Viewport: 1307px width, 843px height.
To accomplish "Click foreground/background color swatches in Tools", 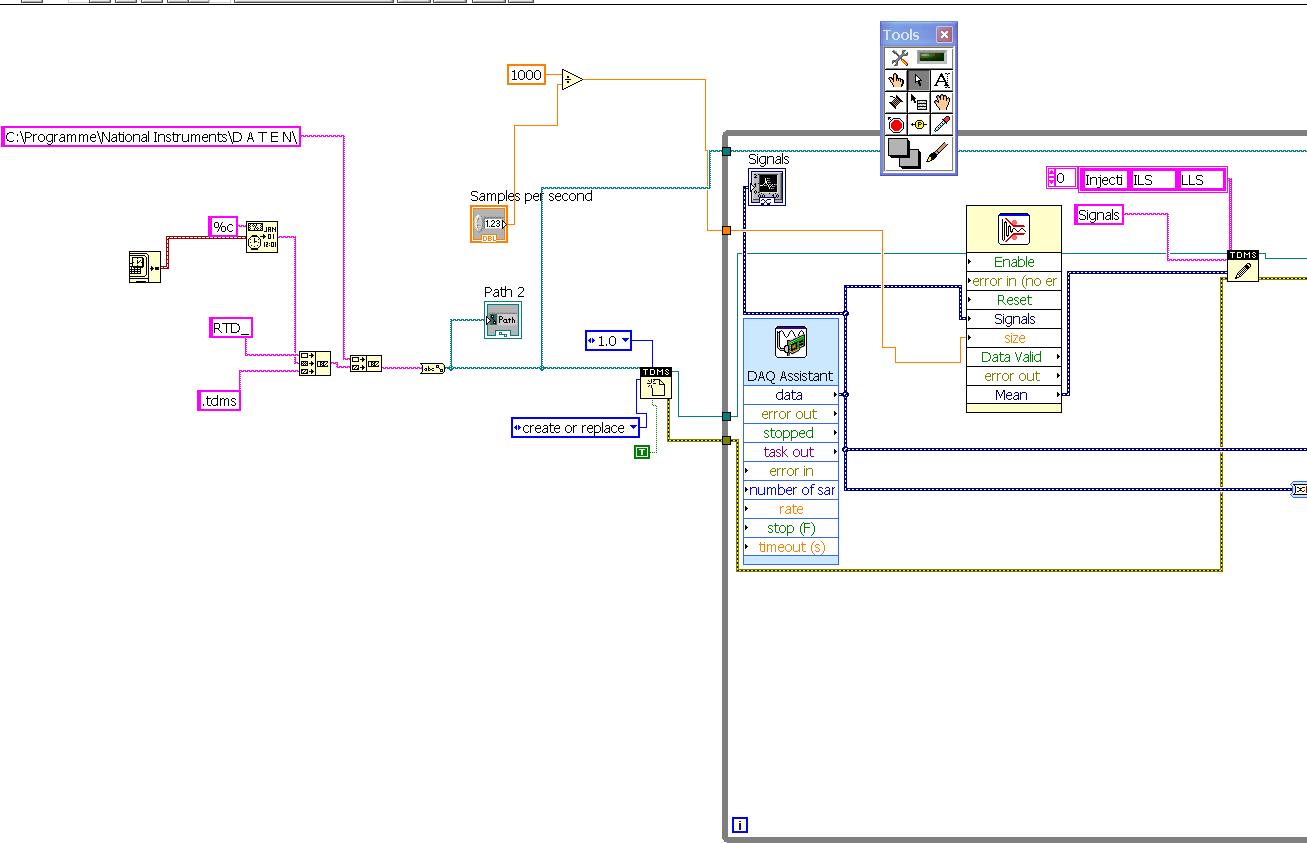I will [x=903, y=152].
